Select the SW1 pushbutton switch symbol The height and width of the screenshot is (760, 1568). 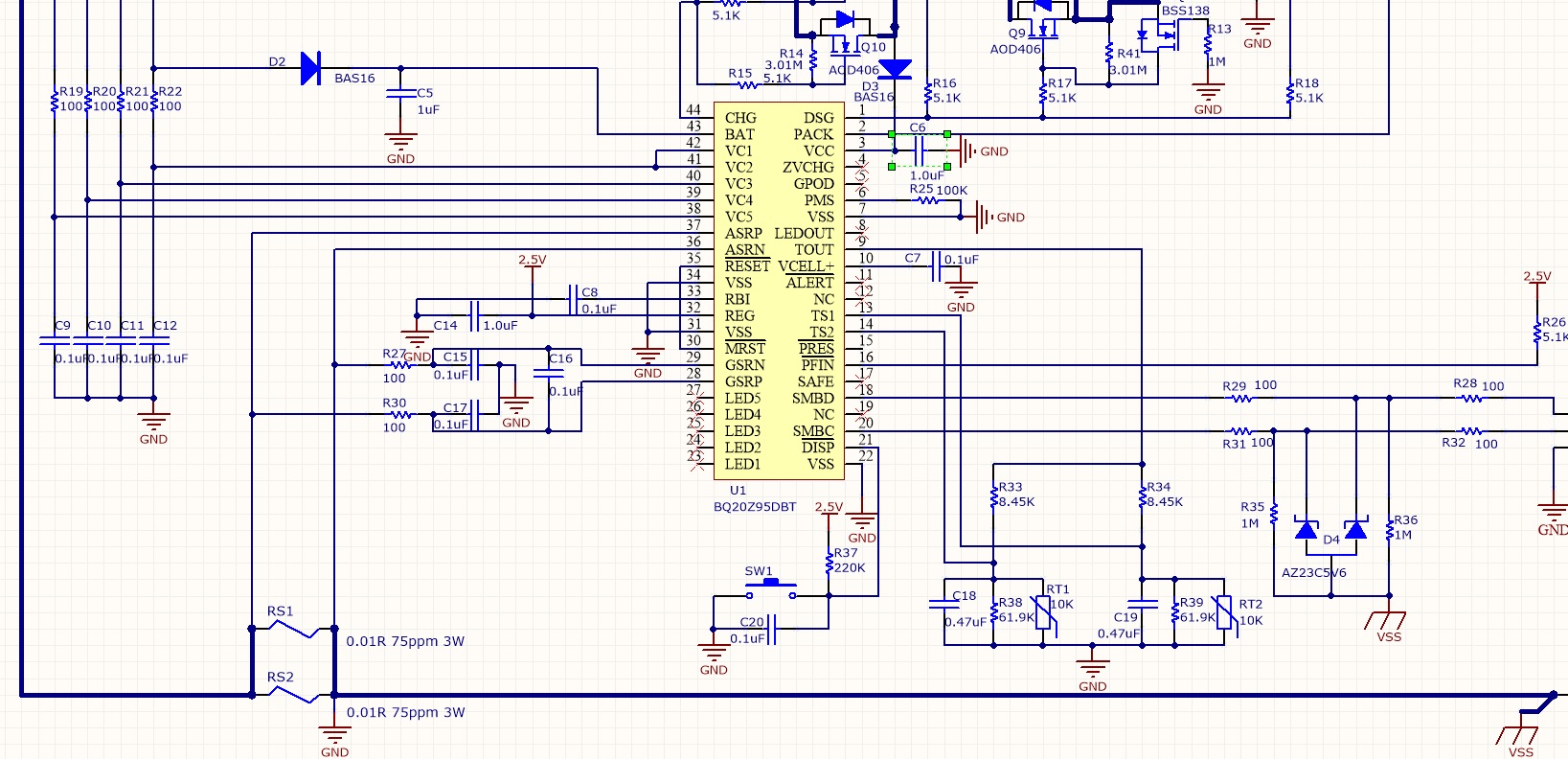pos(771,588)
